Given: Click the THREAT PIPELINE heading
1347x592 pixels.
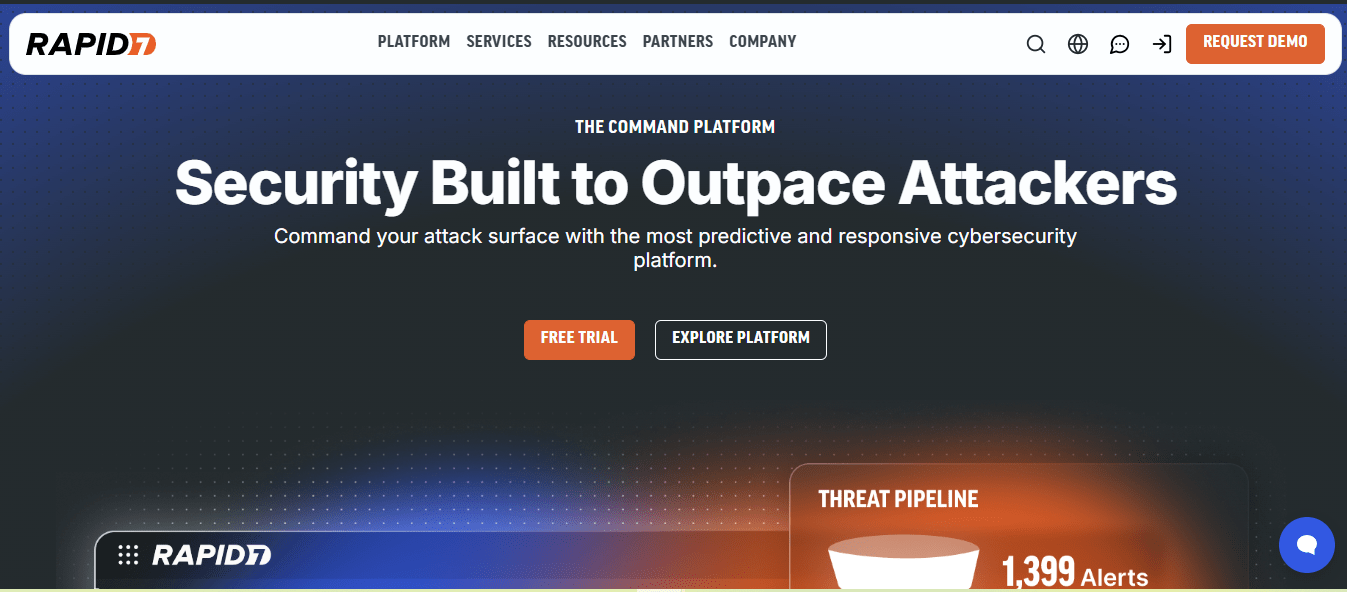Looking at the screenshot, I should (x=898, y=499).
